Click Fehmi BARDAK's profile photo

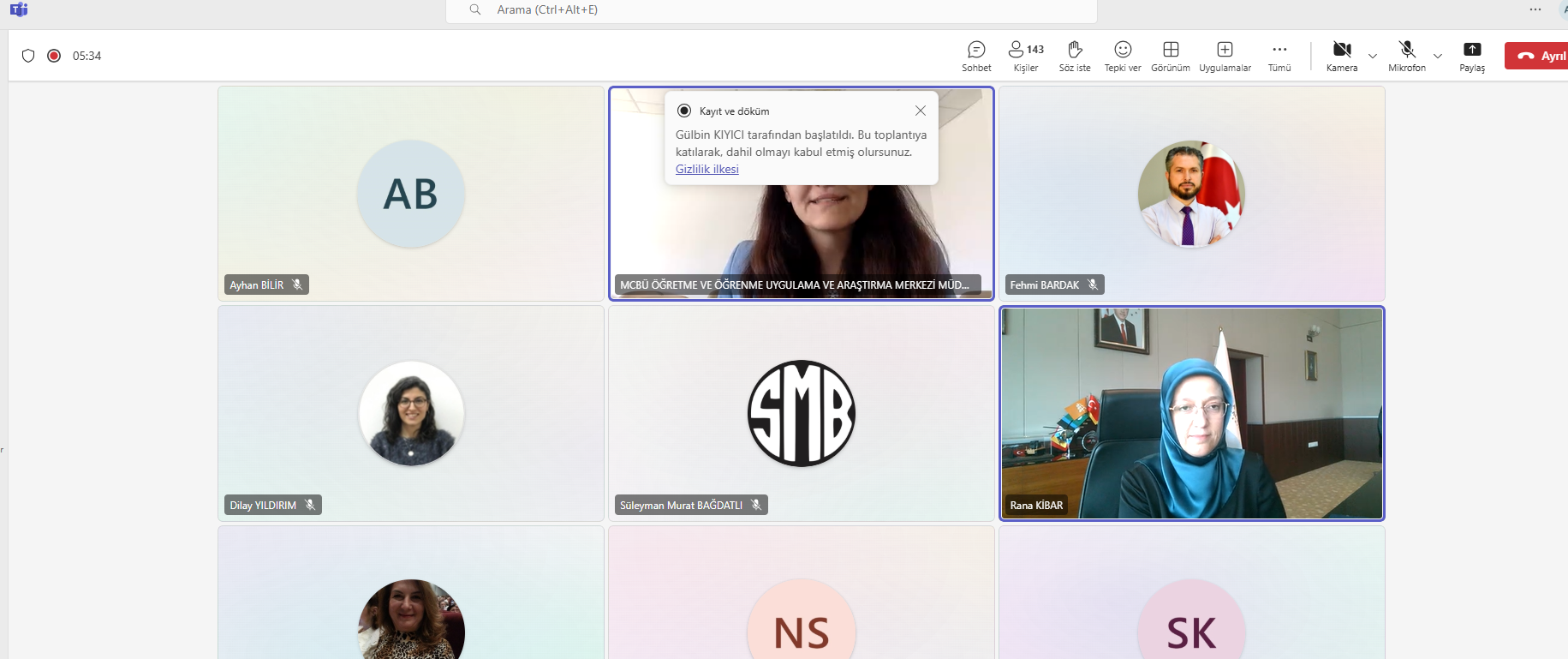point(1191,194)
